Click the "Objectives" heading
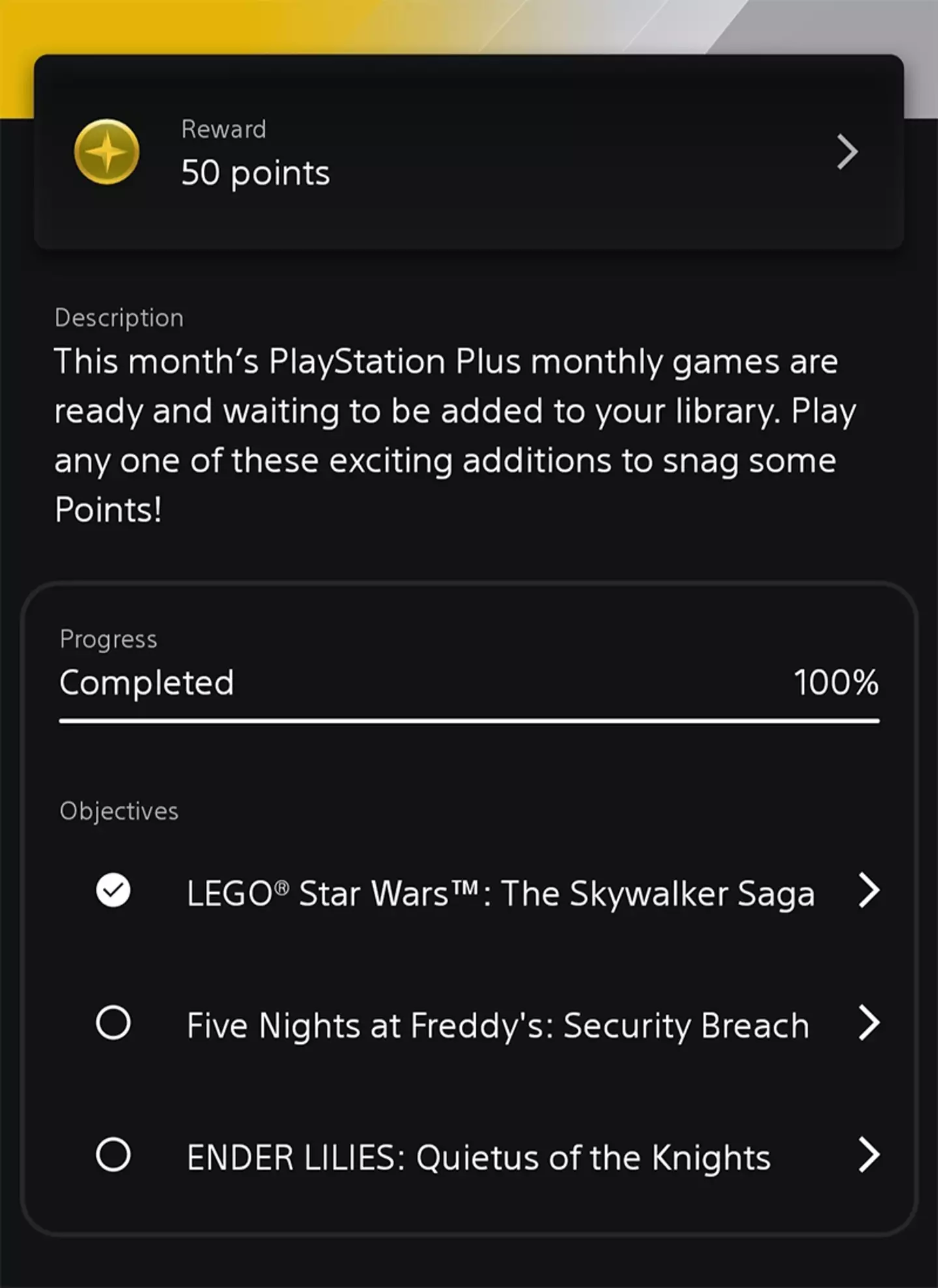 [119, 811]
